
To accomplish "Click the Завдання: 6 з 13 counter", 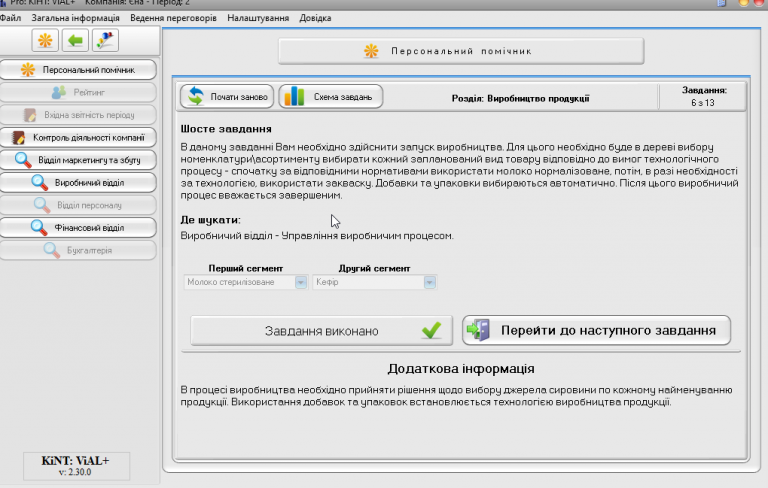I will click(703, 97).
